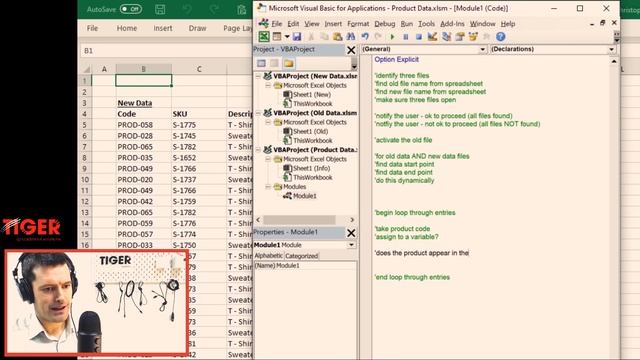This screenshot has height=360, width=640.
Task: Click the Redo icon in VBA toolbar
Action: coord(378,37)
